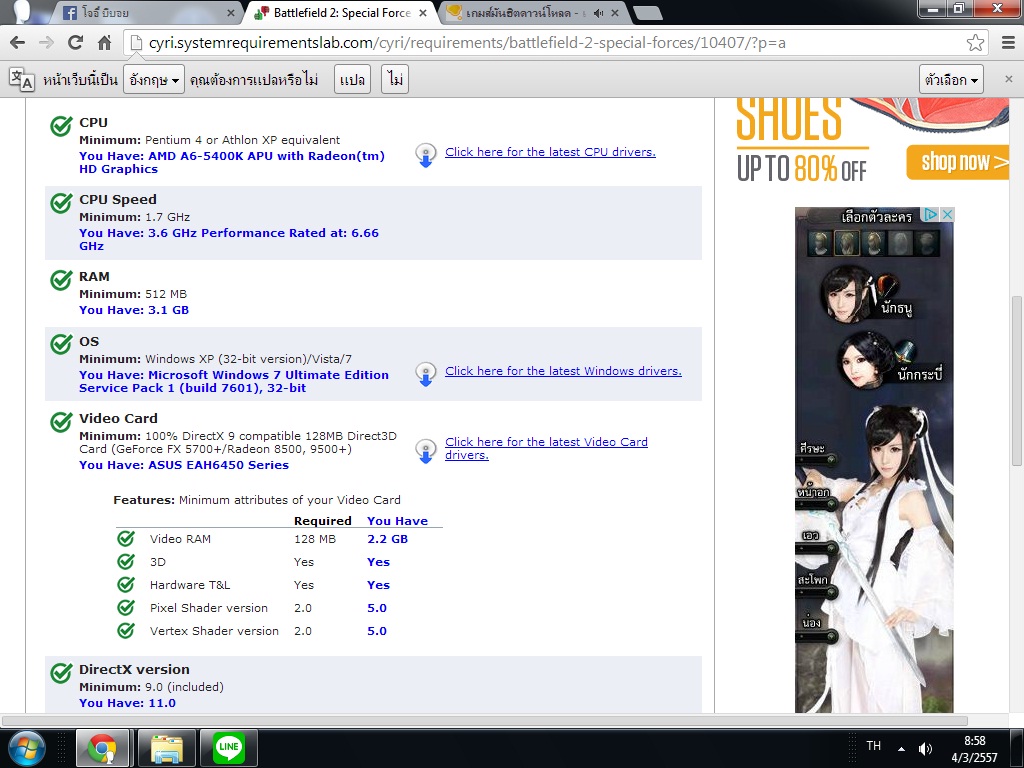
Task: Open the translate options dropdown (ตัวเลือก)
Action: [x=951, y=80]
